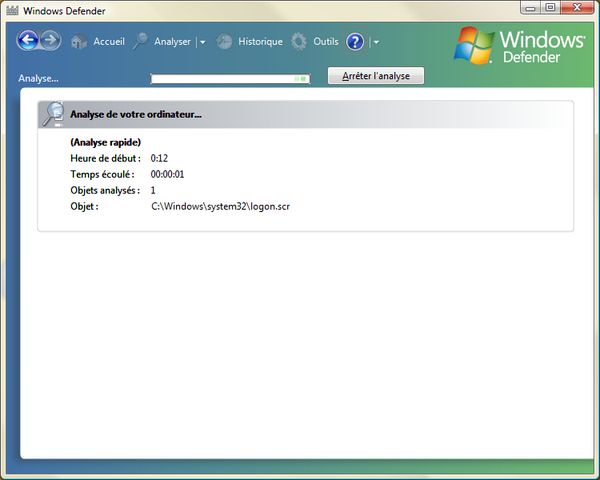Click the Historique toolbar icon
The width and height of the screenshot is (600, 480).
[224, 42]
